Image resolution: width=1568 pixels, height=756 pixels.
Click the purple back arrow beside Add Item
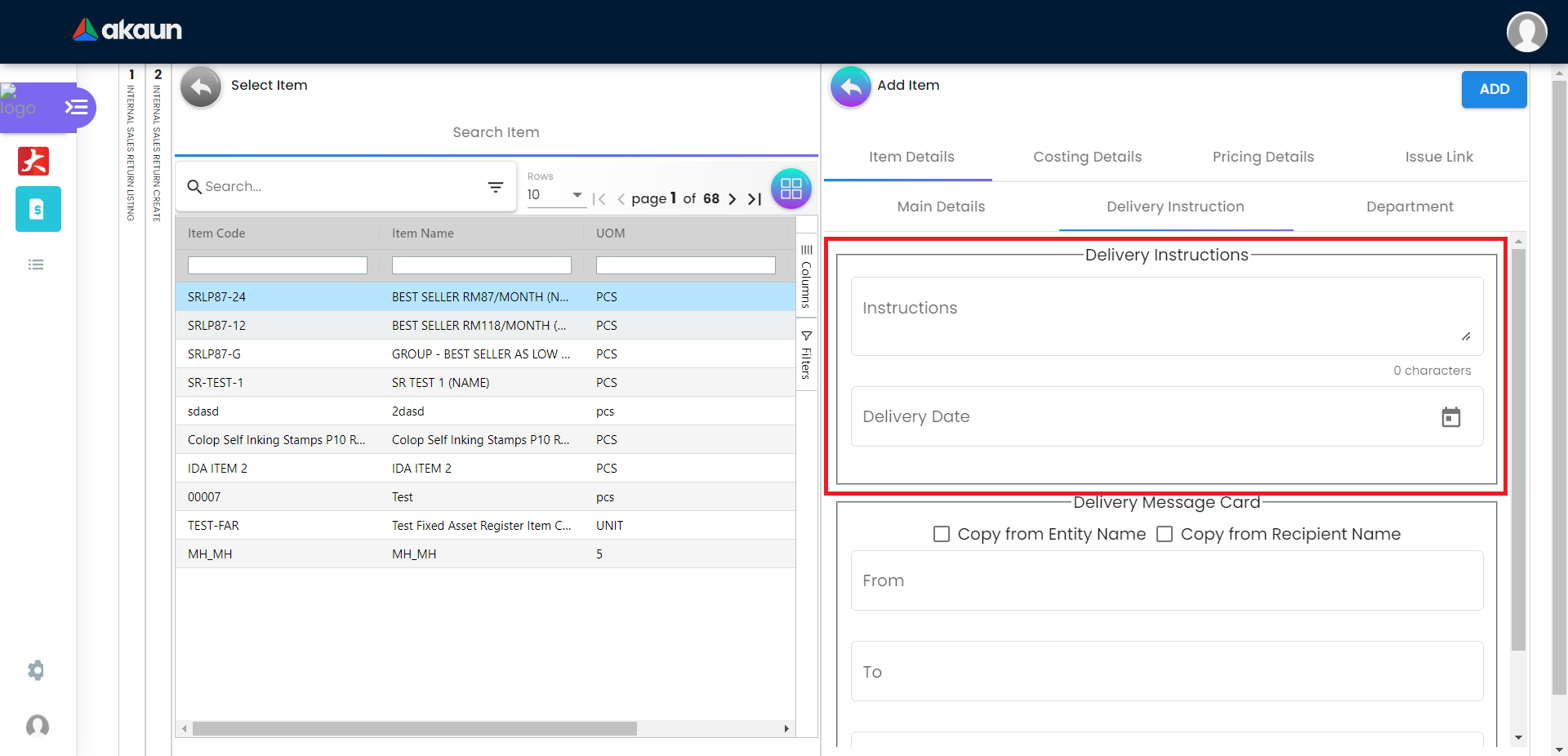click(850, 87)
